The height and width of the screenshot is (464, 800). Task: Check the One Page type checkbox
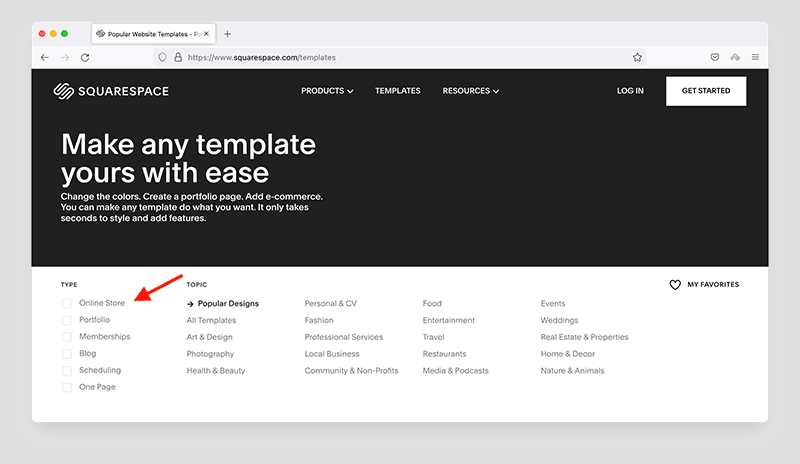pos(67,387)
